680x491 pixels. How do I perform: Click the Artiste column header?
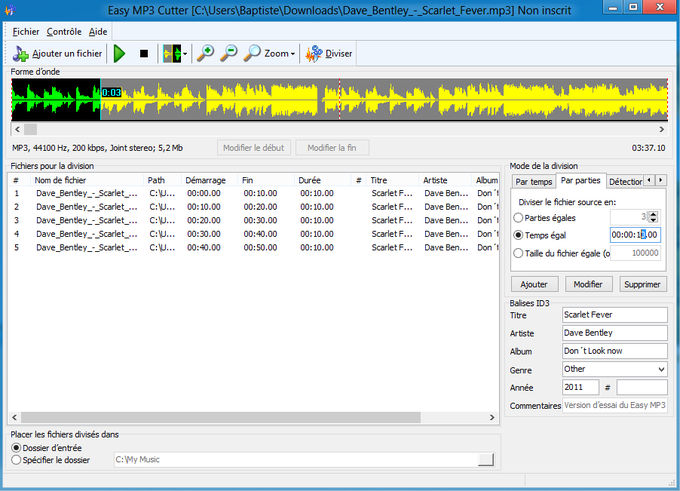[x=445, y=180]
